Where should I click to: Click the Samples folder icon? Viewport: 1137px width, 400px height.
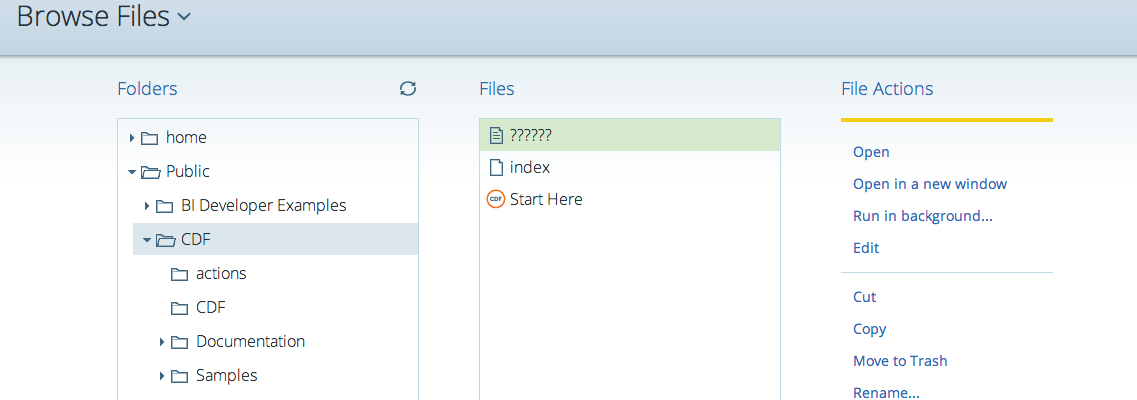pyautogui.click(x=180, y=376)
